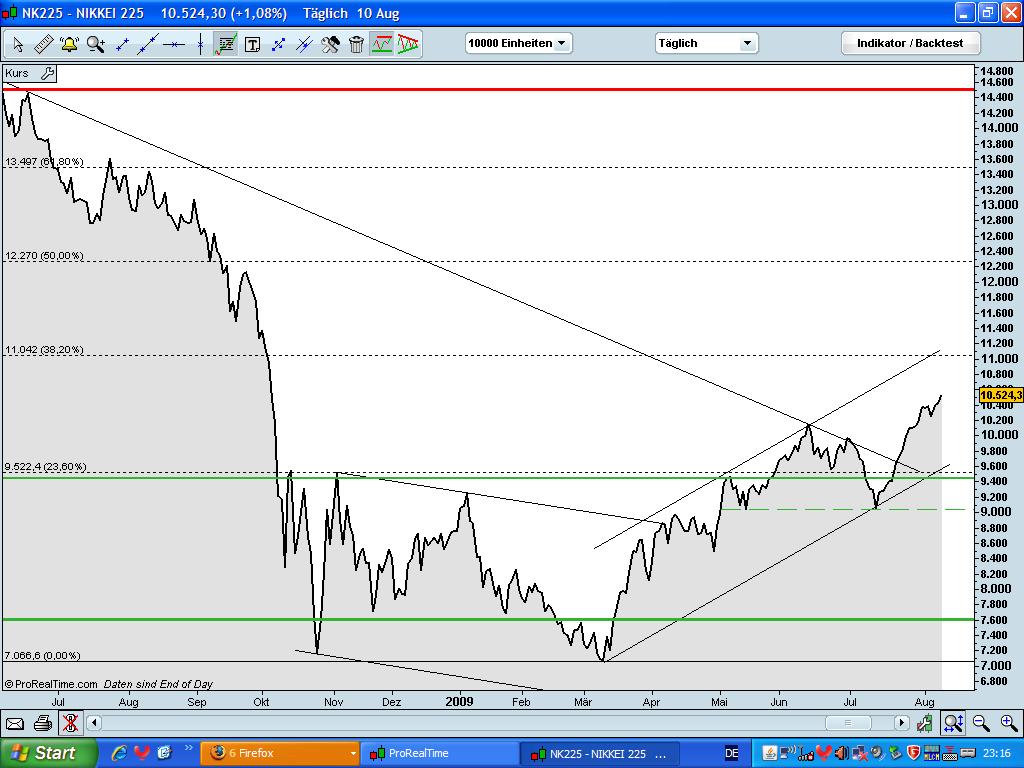
Task: Click the zoom out magnifier icon
Action: (x=981, y=723)
